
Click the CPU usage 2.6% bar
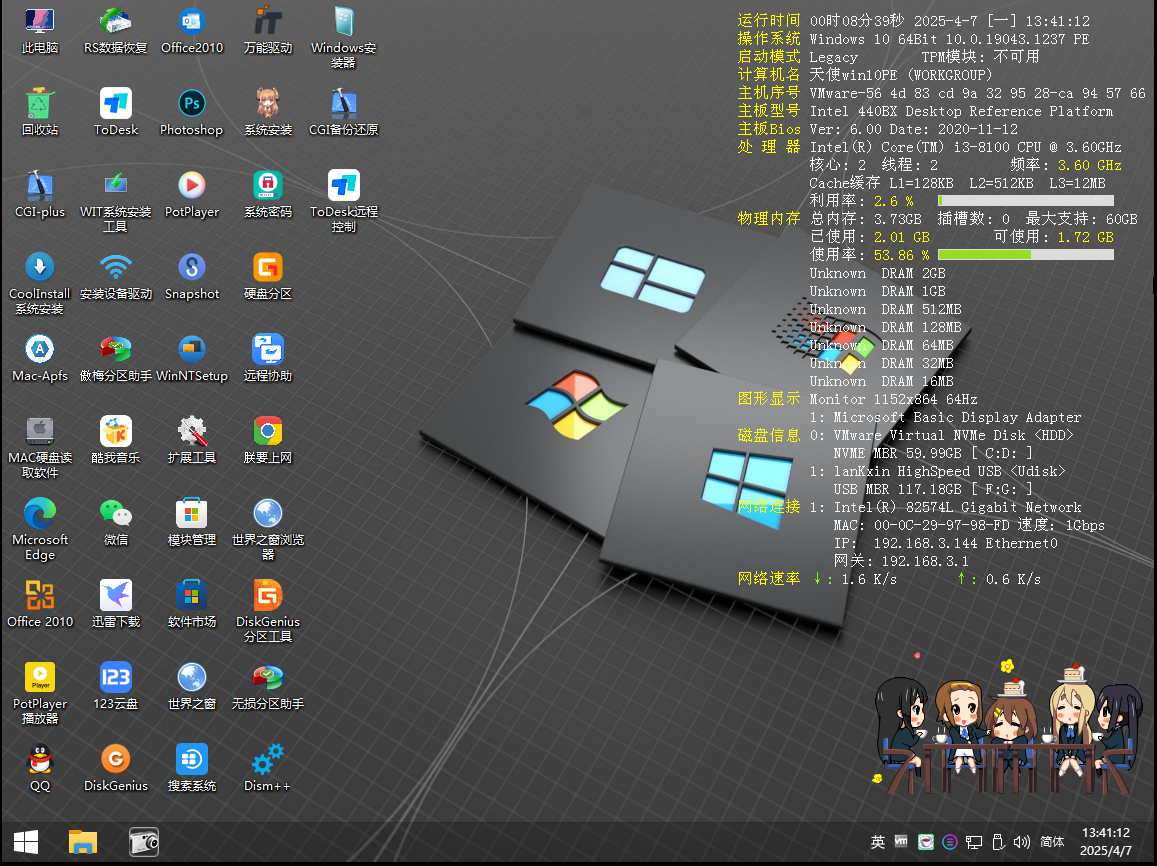click(1026, 201)
